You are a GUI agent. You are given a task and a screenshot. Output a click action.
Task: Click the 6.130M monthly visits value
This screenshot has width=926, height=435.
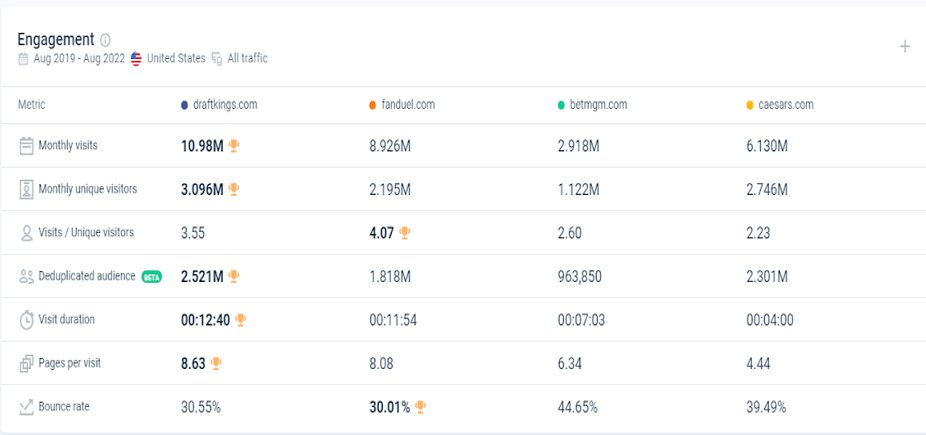click(767, 146)
